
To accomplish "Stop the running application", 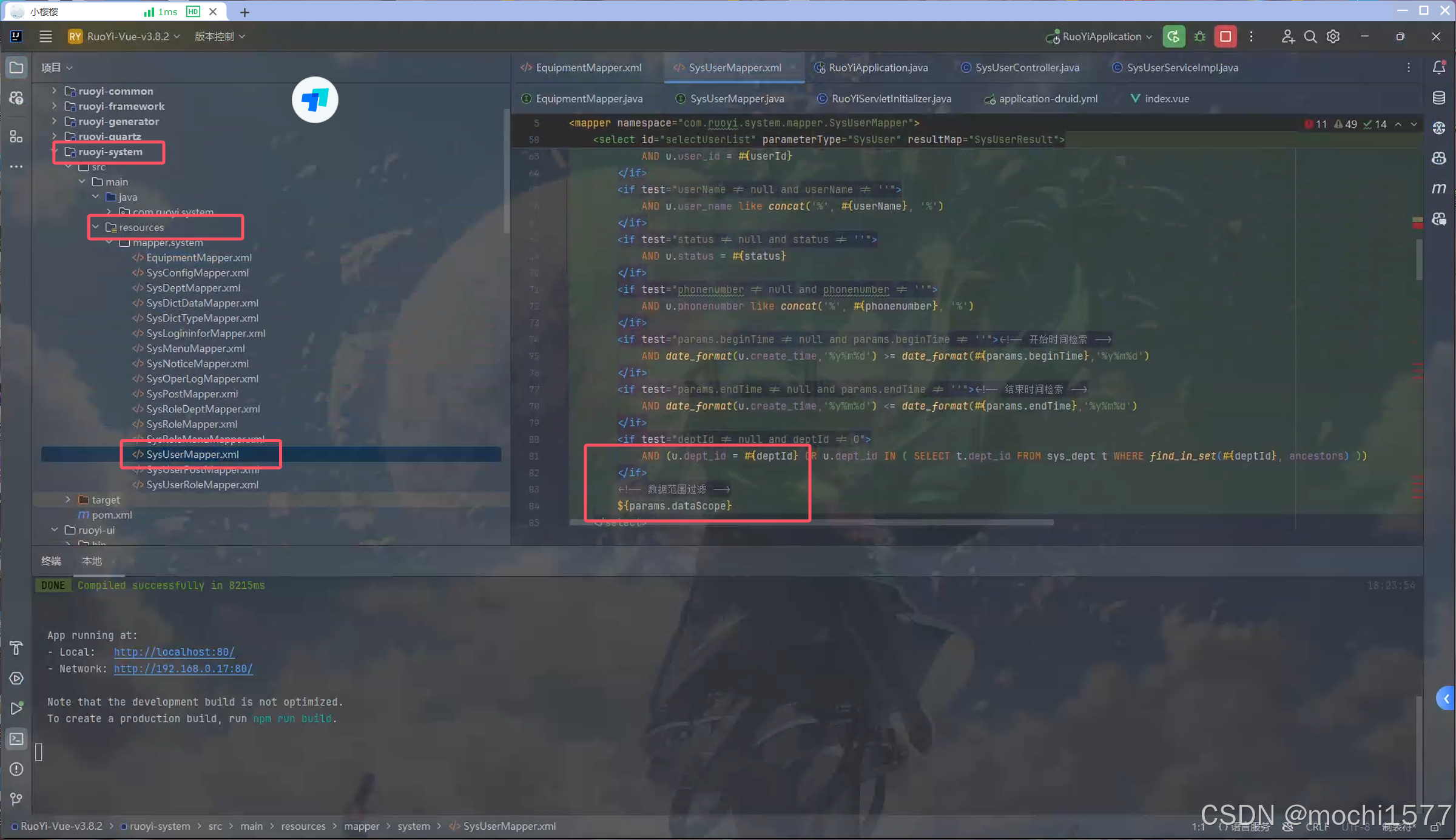I will pos(1225,36).
